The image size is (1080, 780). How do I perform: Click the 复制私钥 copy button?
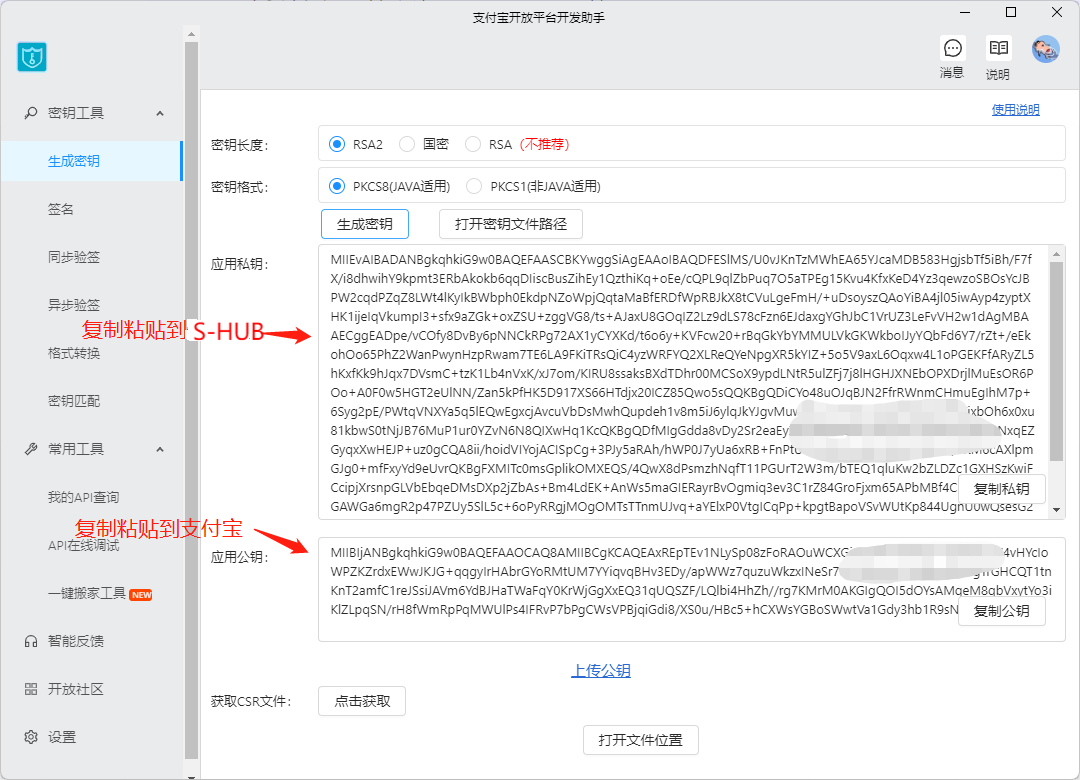coord(1001,489)
